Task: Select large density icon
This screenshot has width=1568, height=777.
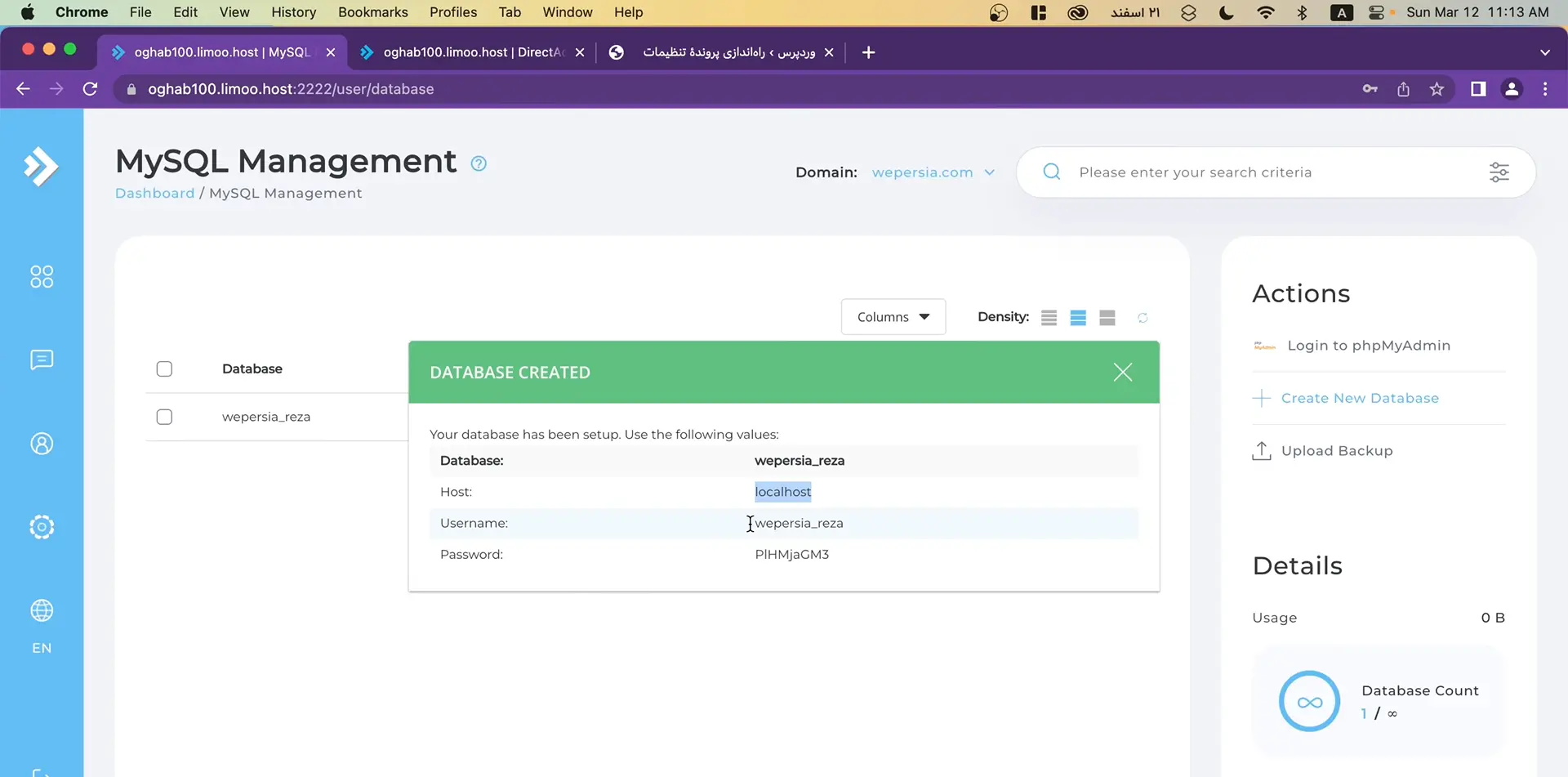Action: tap(1107, 318)
